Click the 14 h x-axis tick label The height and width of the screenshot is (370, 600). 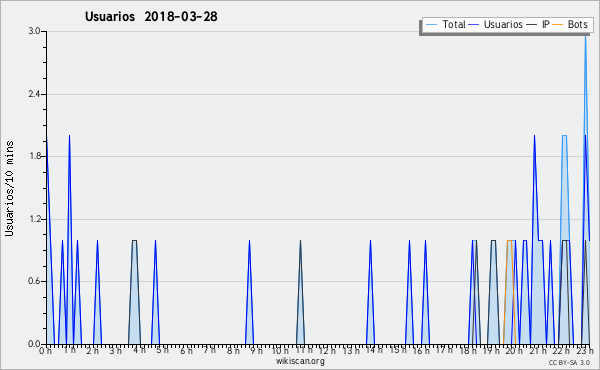coord(374,350)
